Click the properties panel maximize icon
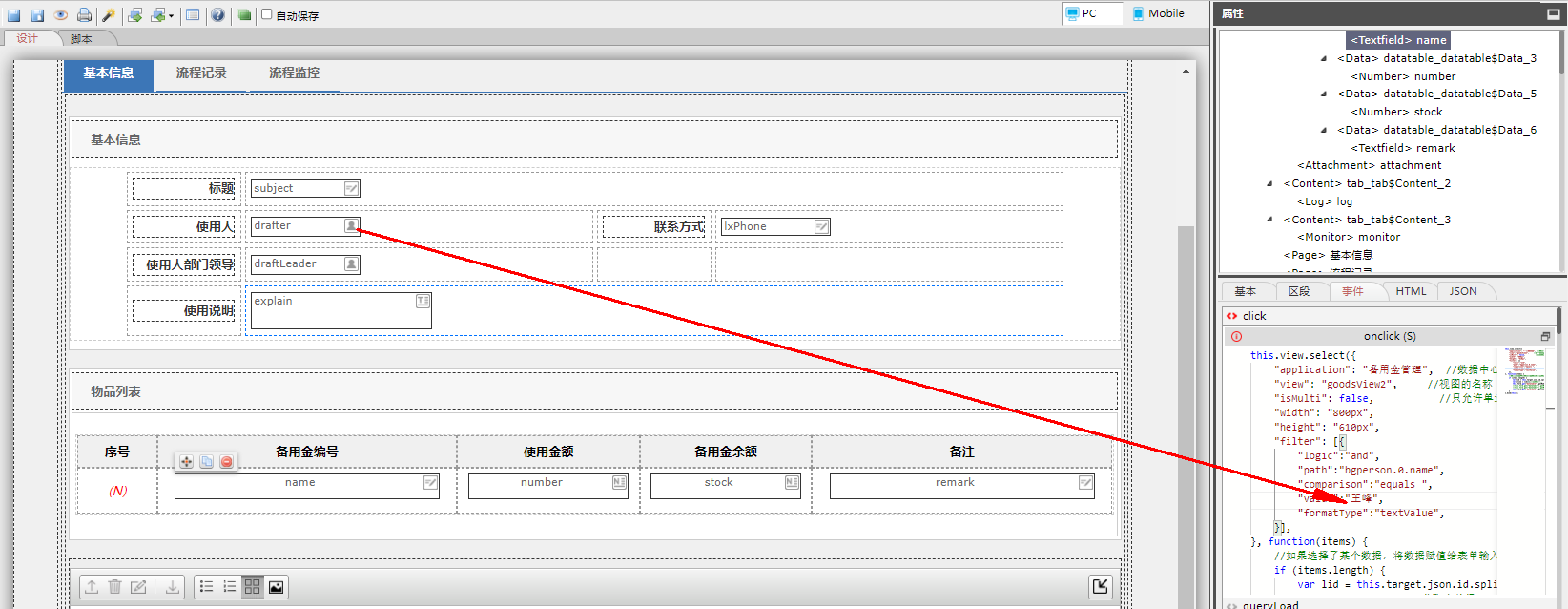The height and width of the screenshot is (609, 1568). pos(1554,13)
